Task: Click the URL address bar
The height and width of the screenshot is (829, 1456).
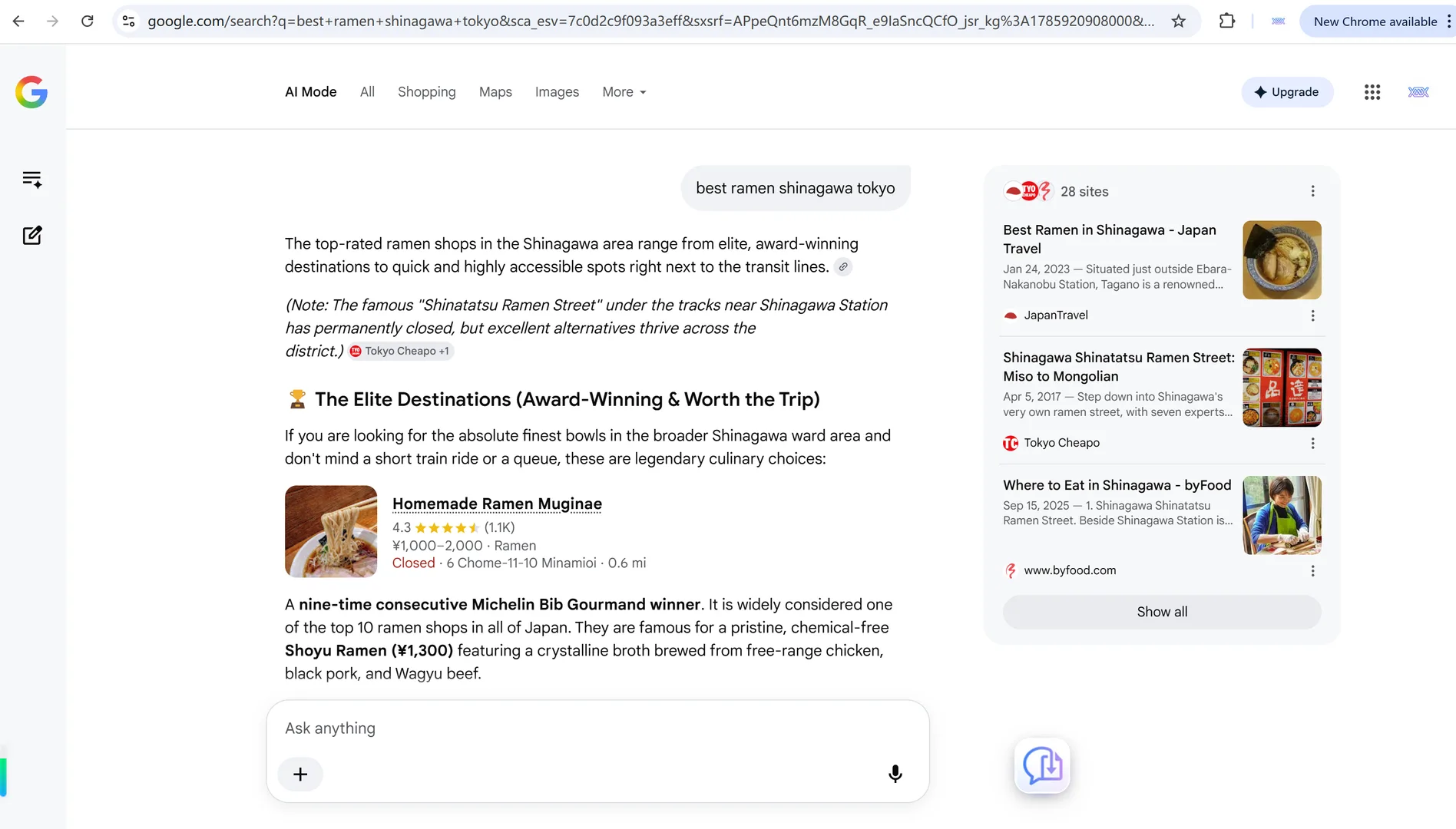Action: [x=650, y=21]
